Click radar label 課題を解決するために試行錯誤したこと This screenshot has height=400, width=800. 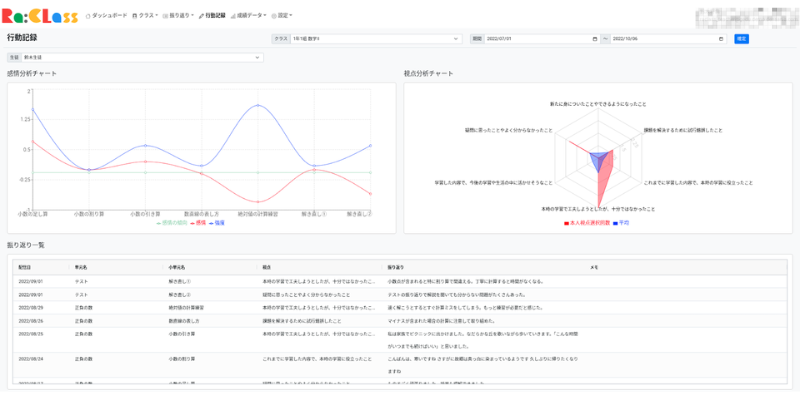click(683, 130)
